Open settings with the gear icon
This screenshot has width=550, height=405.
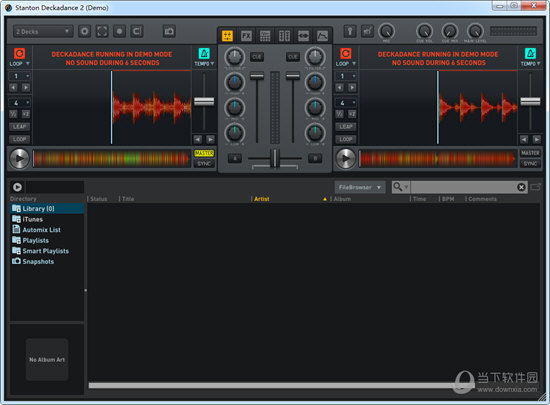(x=84, y=32)
